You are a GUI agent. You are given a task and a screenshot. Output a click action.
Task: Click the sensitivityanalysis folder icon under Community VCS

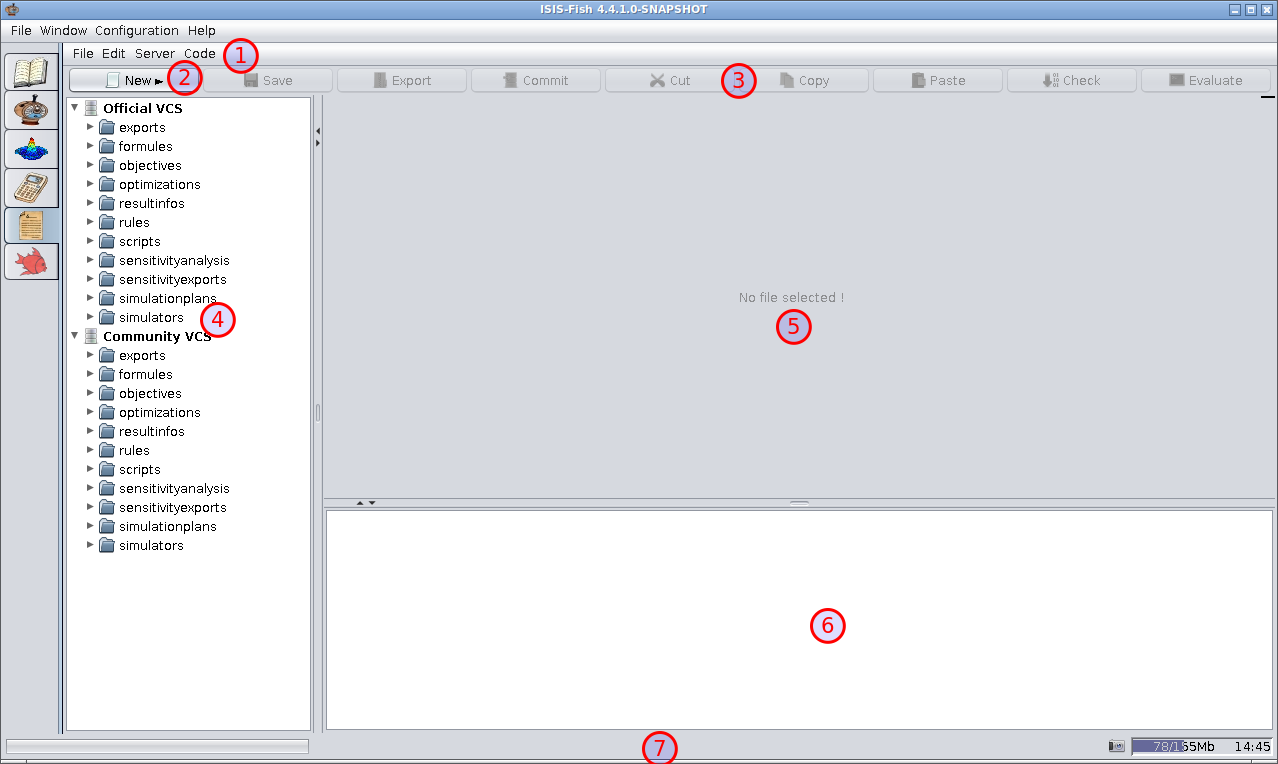(x=107, y=488)
